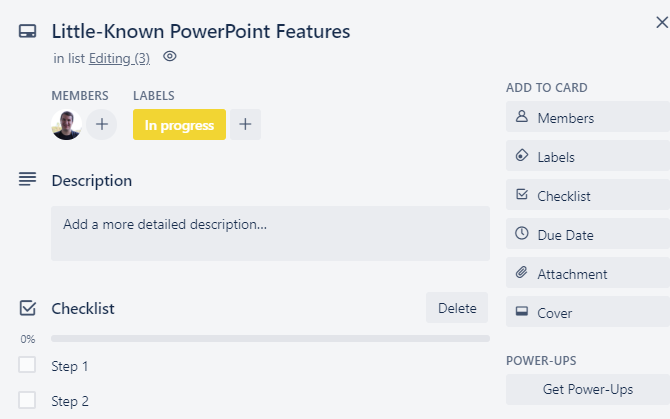Screen dimensions: 670x419
Task: Toggle the watch eye icon
Action: (x=170, y=57)
